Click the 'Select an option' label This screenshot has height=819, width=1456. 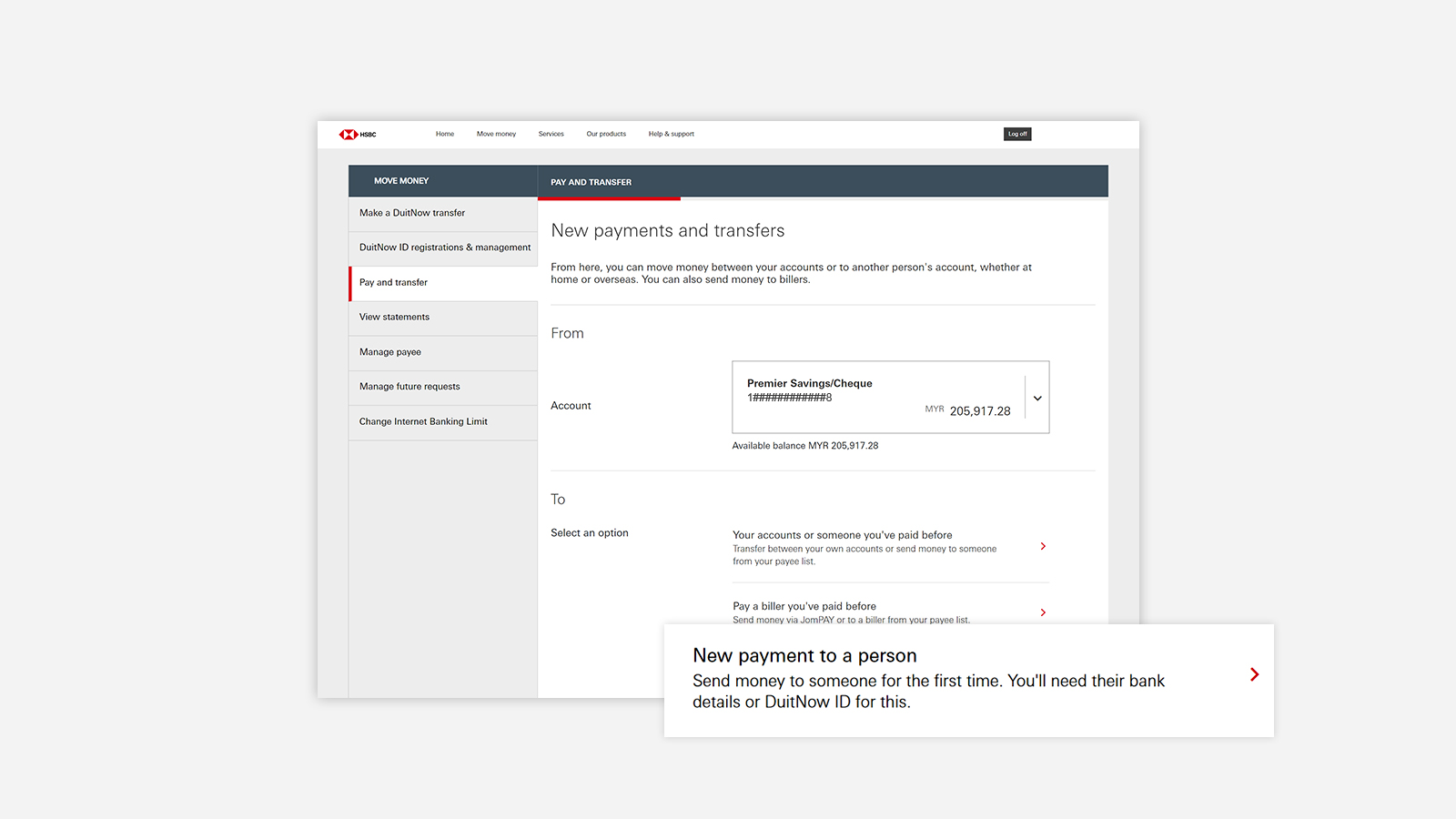pyautogui.click(x=589, y=533)
